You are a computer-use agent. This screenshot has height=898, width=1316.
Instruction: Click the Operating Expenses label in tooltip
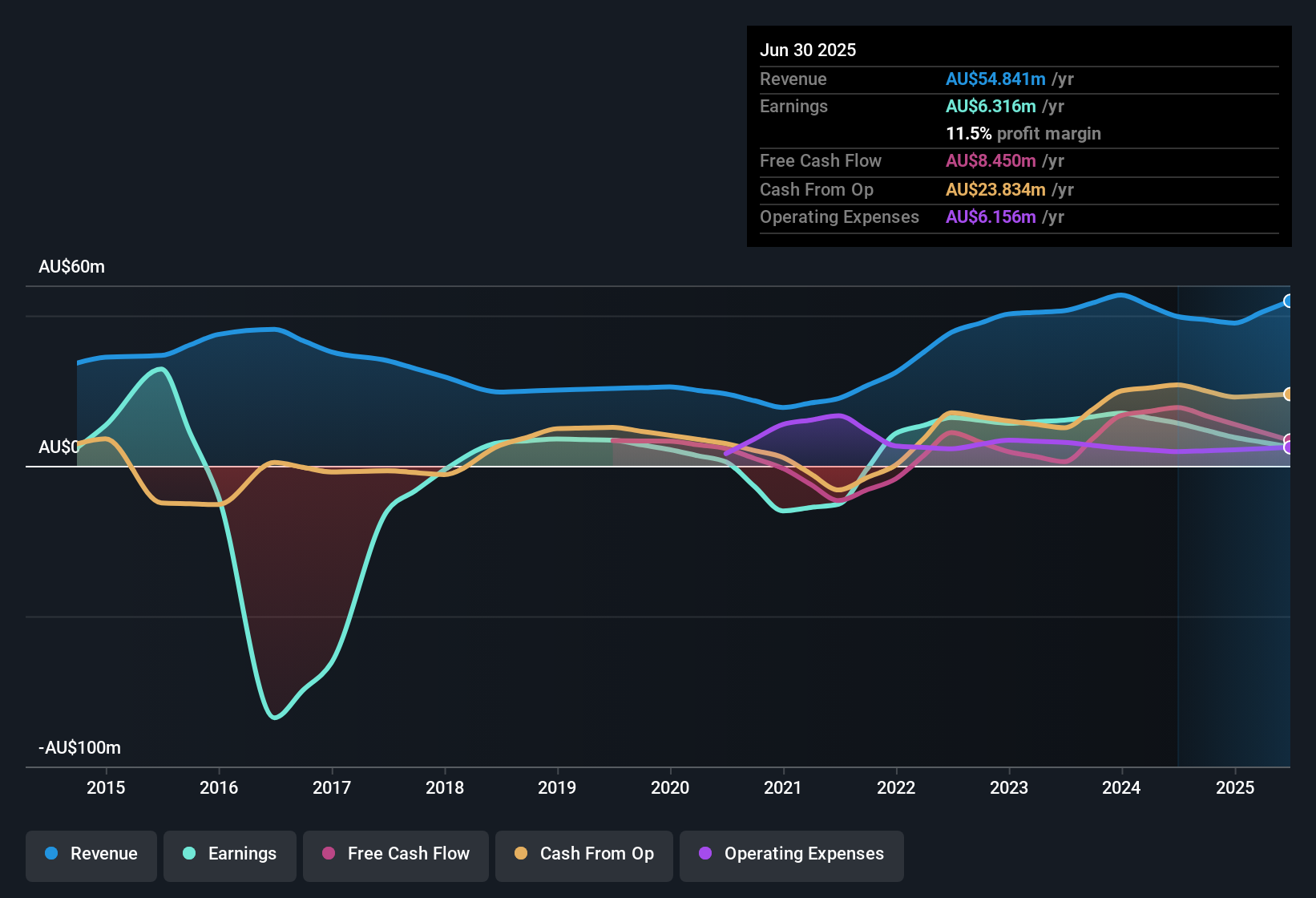839,216
